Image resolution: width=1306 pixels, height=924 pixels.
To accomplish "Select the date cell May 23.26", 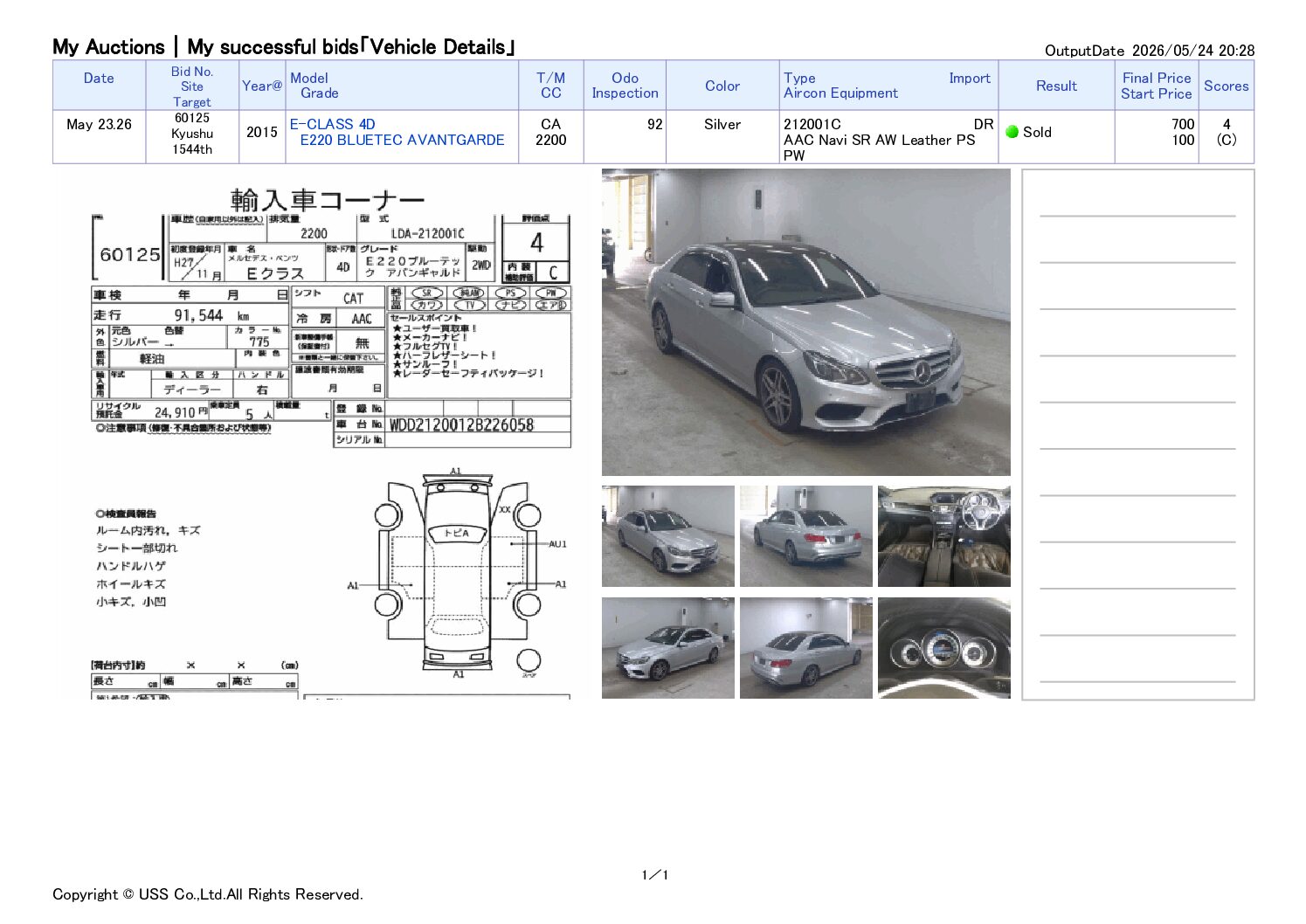I will click(x=99, y=124).
